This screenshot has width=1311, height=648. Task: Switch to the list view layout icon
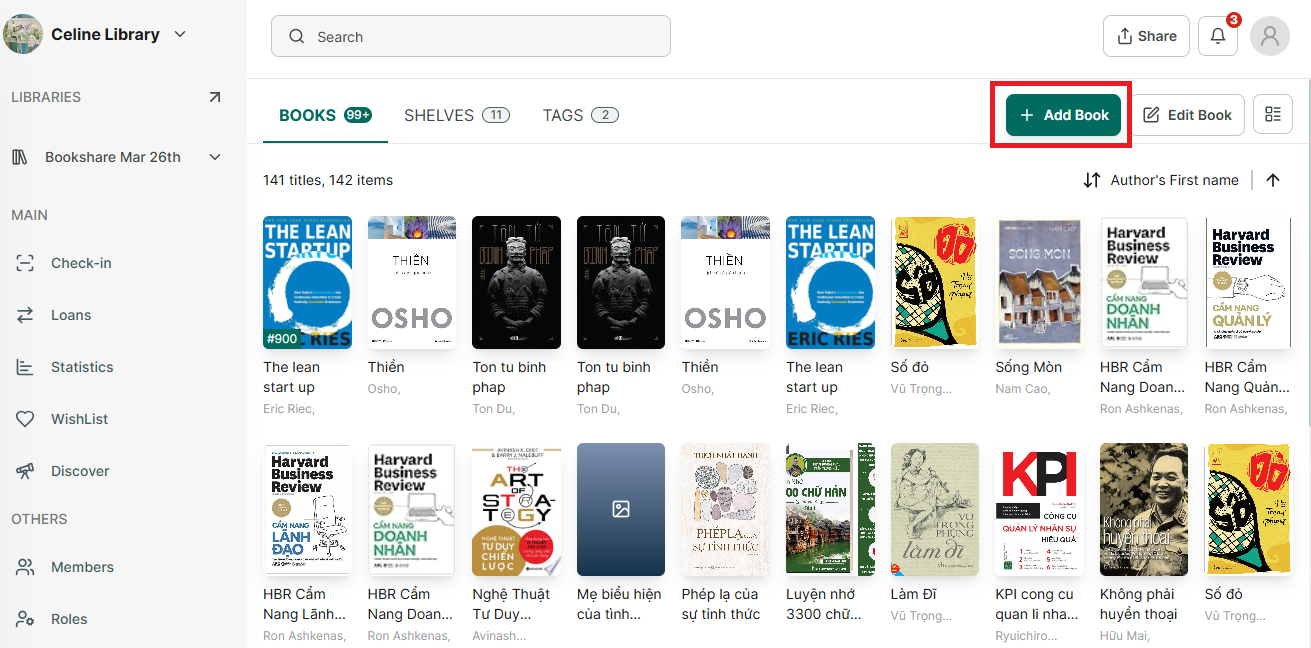[x=1273, y=115]
